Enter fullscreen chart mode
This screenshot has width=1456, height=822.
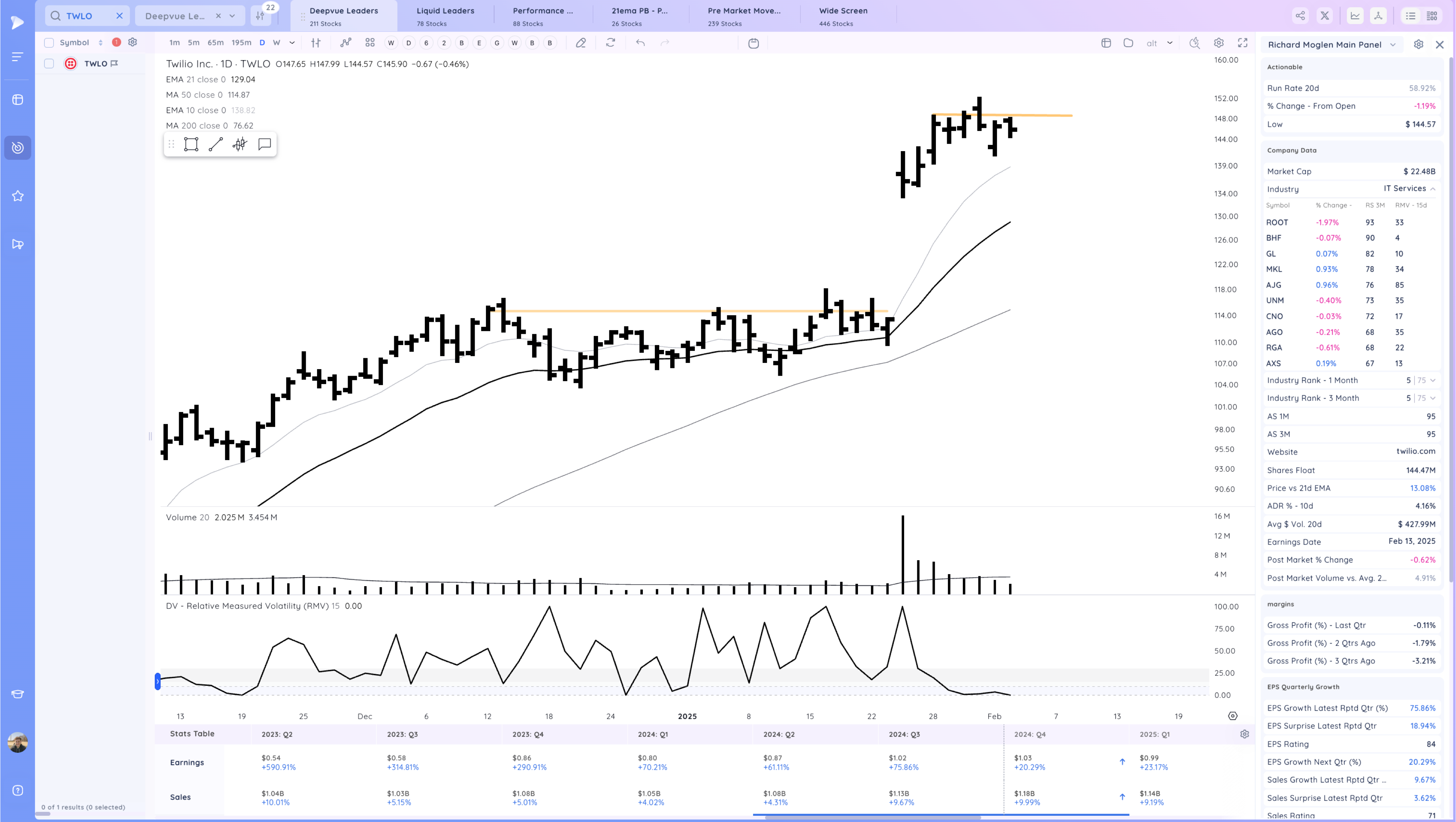[1242, 43]
